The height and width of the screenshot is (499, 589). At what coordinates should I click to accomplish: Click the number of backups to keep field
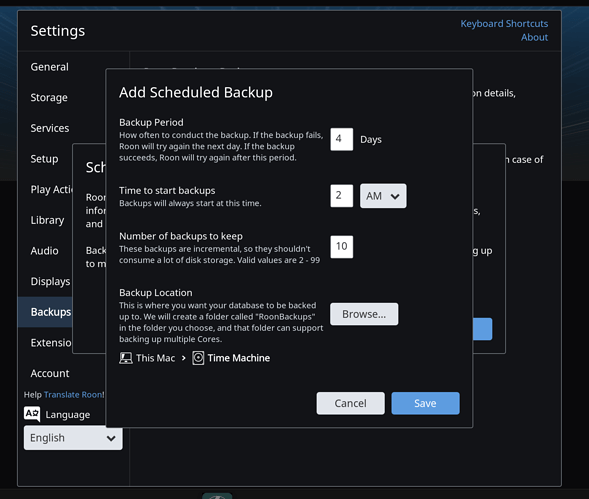point(341,247)
